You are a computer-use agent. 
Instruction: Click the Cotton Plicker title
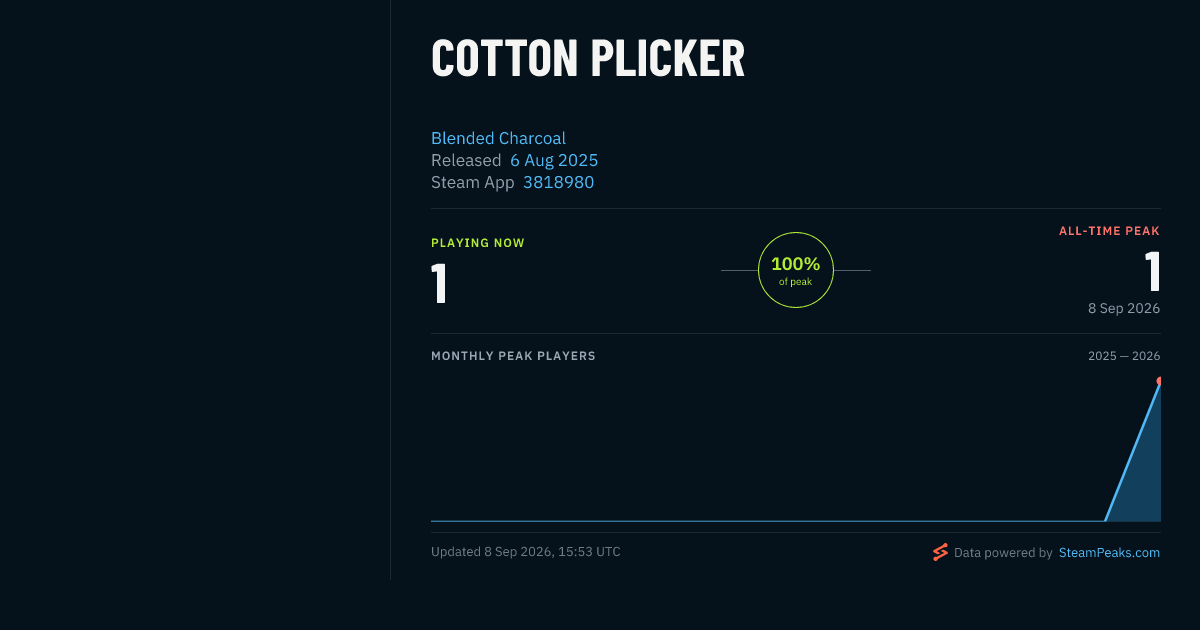tap(588, 58)
